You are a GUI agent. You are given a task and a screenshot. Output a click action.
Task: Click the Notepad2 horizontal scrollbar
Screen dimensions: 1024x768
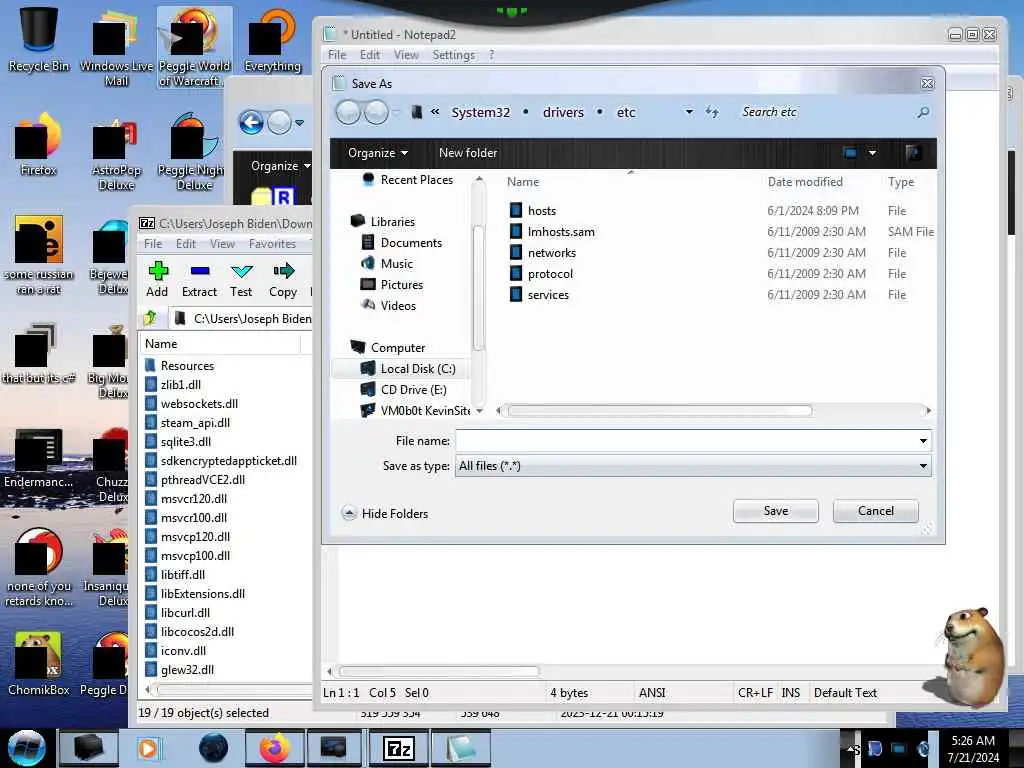tap(439, 671)
